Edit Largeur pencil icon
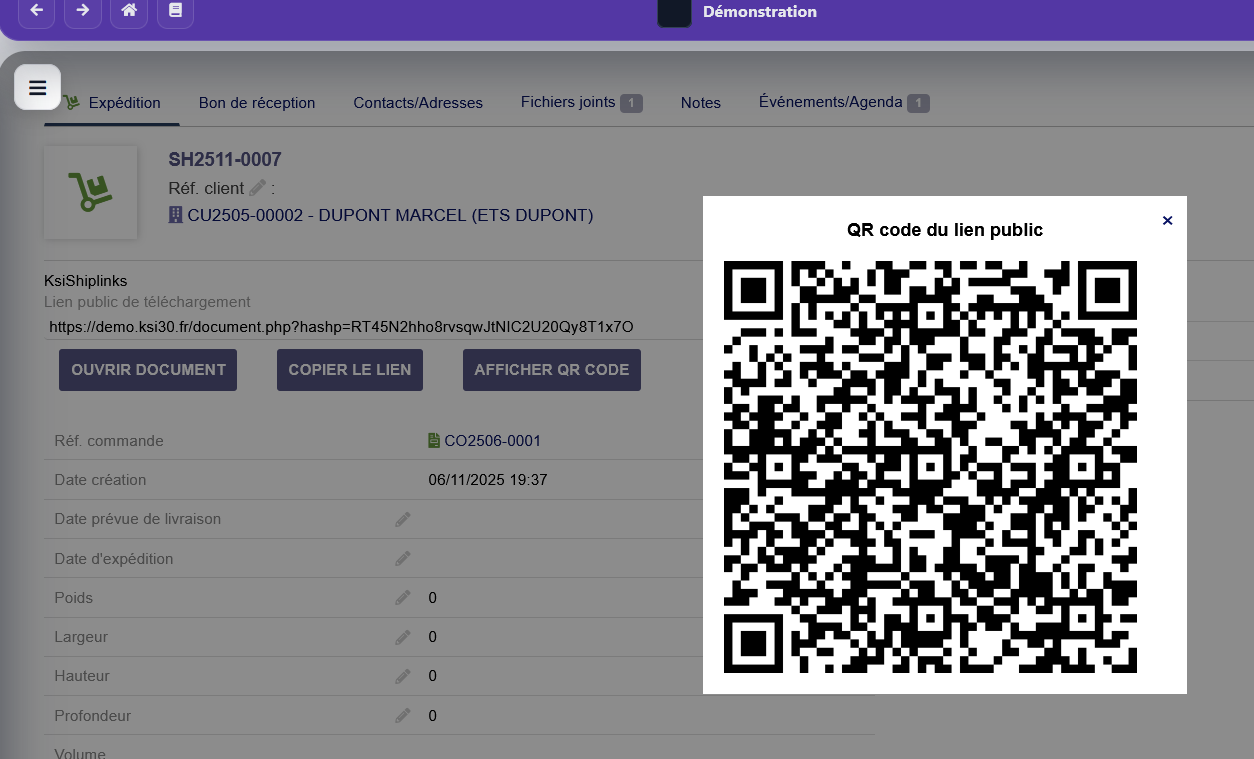Image resolution: width=1254 pixels, height=759 pixels. (403, 637)
